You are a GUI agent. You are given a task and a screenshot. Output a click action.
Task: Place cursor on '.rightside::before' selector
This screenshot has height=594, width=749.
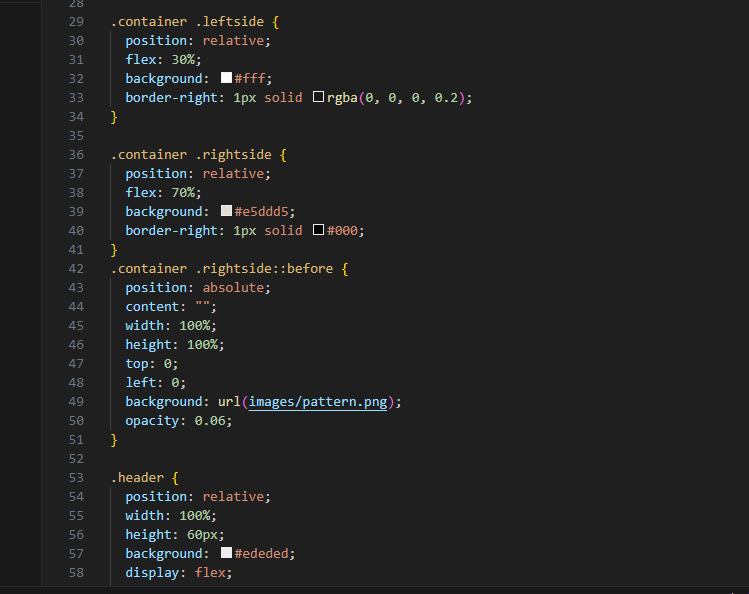[x=264, y=268]
